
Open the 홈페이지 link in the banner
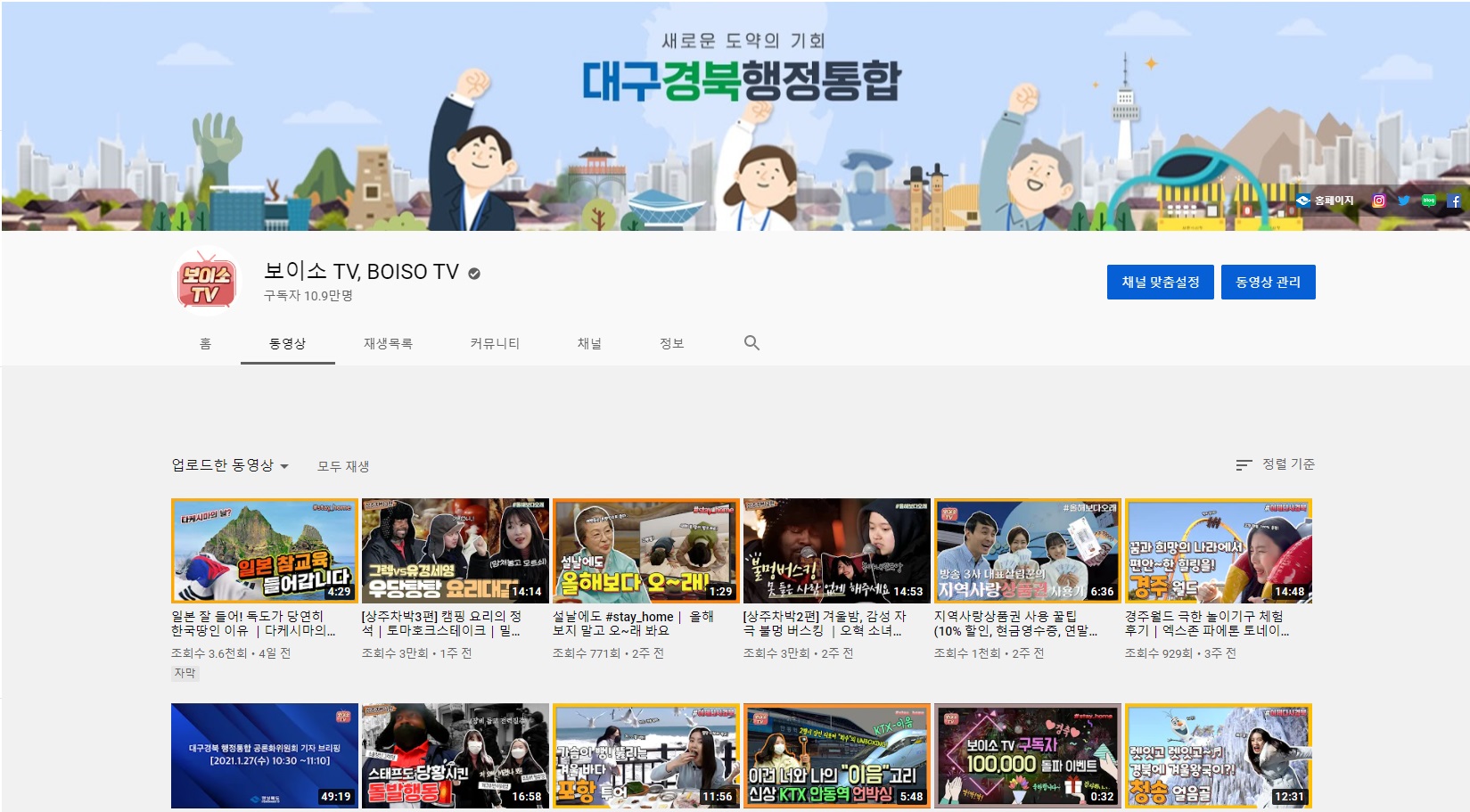tap(1326, 201)
